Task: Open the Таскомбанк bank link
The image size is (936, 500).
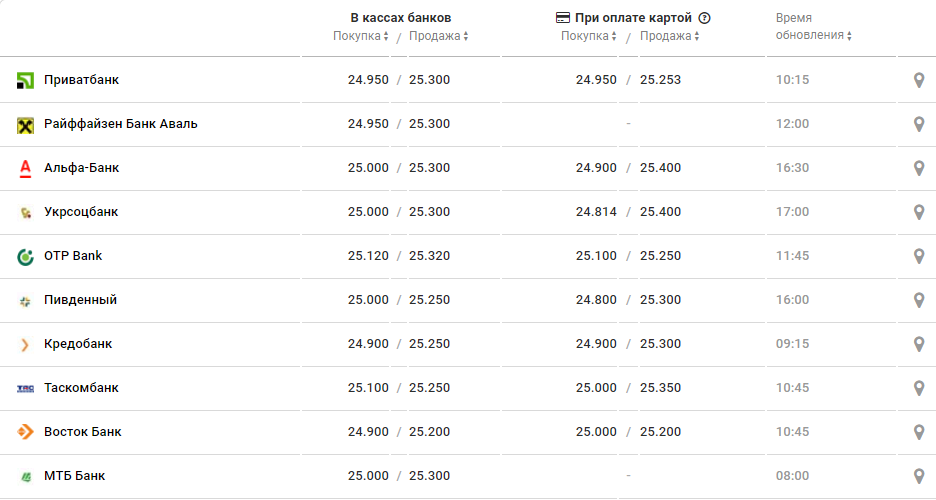Action: [x=81, y=388]
